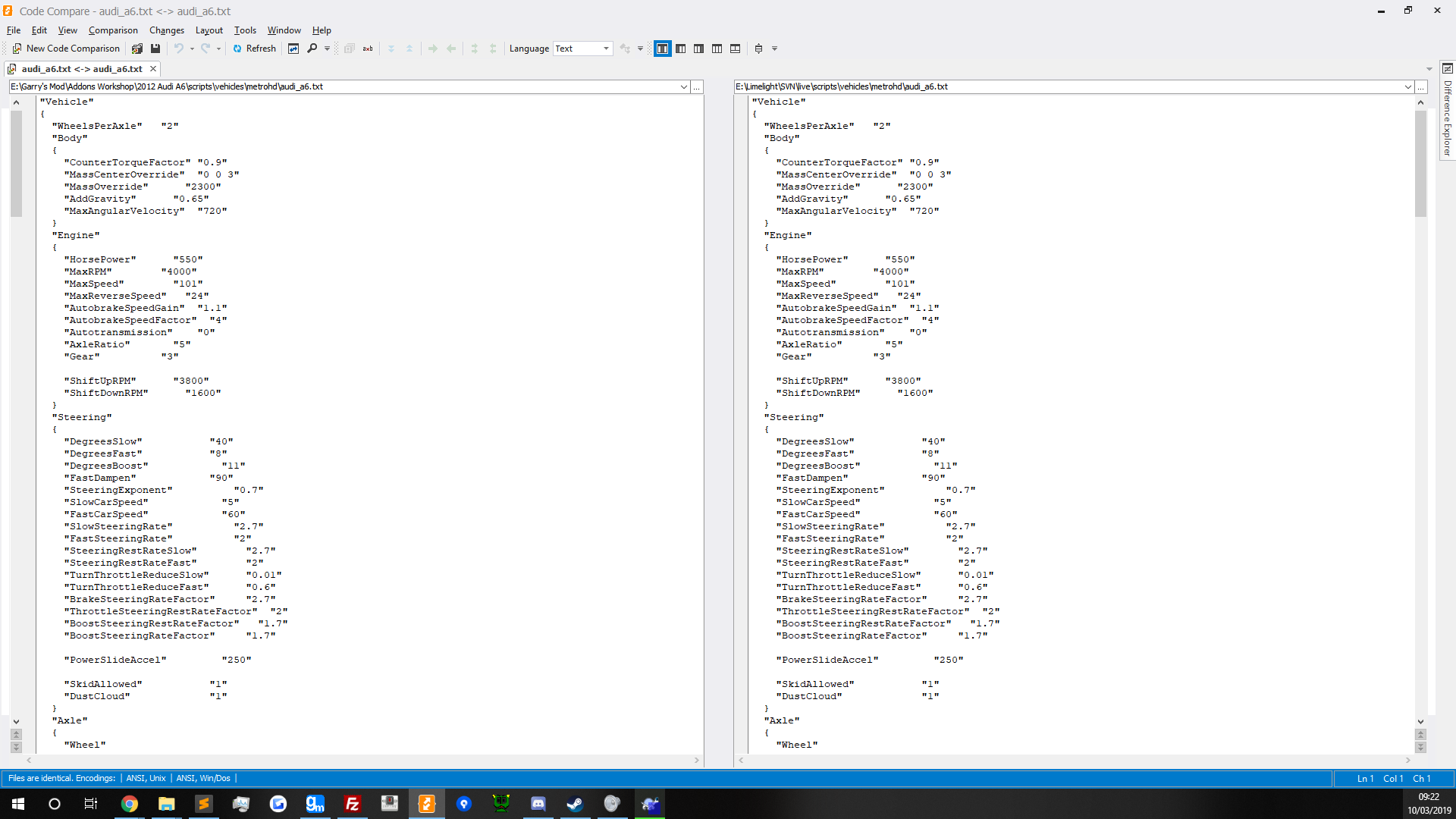
Task: Open the left file path history dropdown
Action: point(684,87)
